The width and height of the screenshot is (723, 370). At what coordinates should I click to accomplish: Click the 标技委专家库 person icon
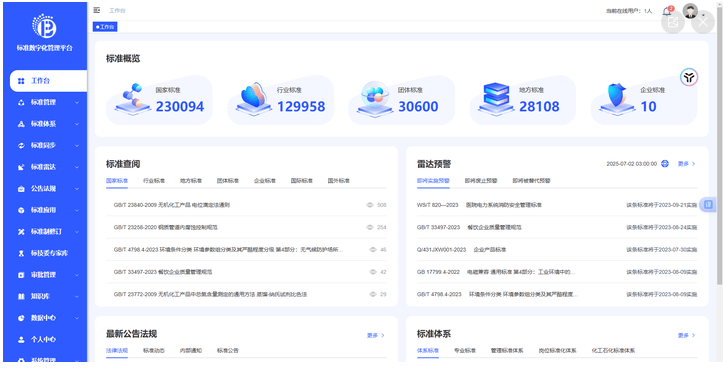coord(21,253)
